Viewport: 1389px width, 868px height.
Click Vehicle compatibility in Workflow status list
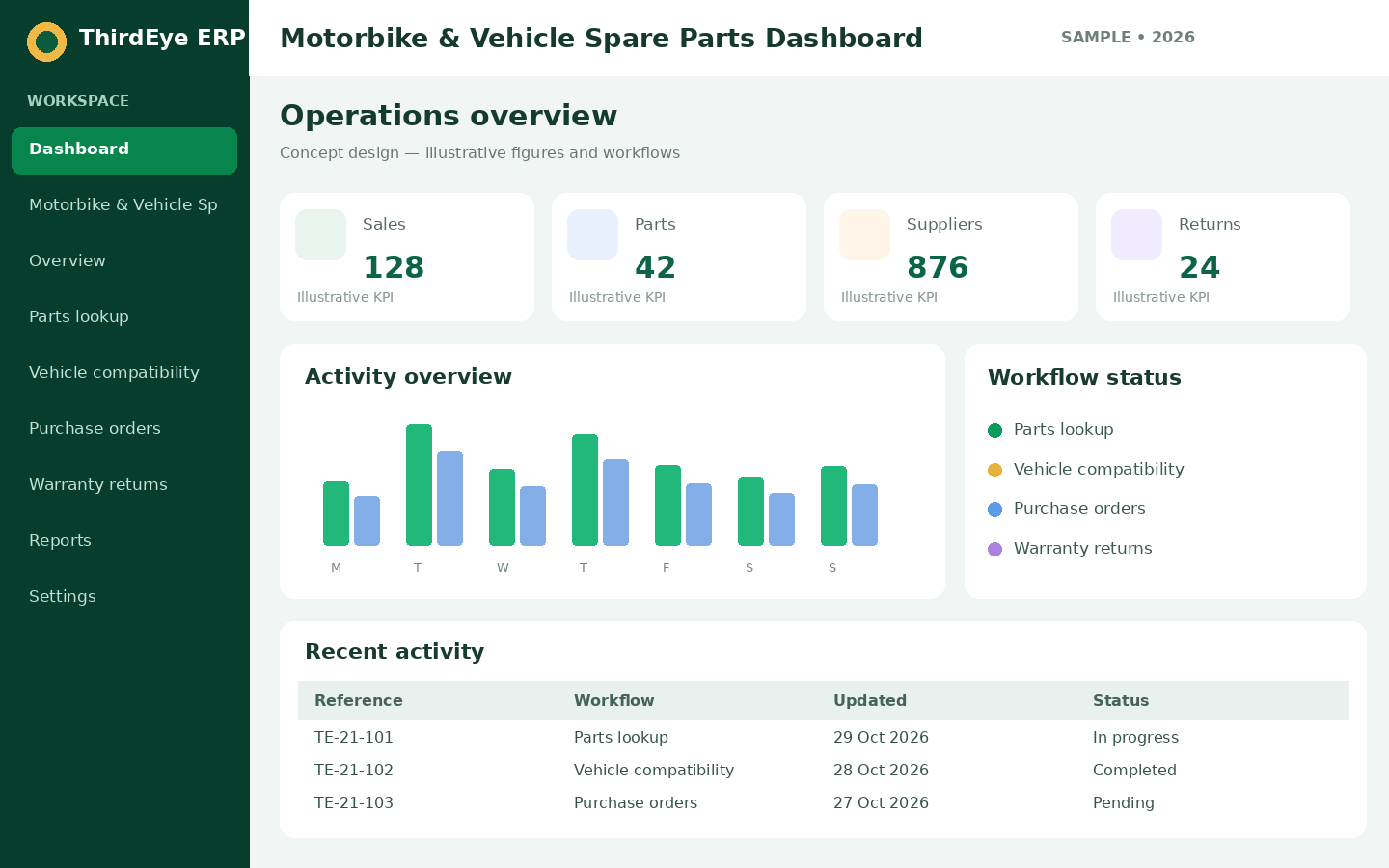pyautogui.click(x=1099, y=470)
